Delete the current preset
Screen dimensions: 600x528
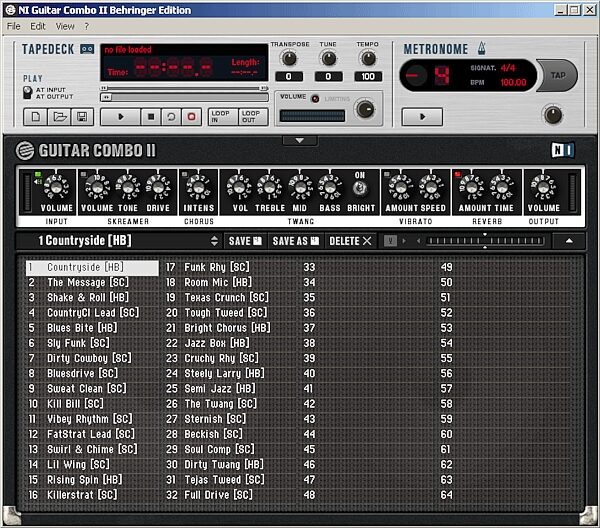pos(350,241)
